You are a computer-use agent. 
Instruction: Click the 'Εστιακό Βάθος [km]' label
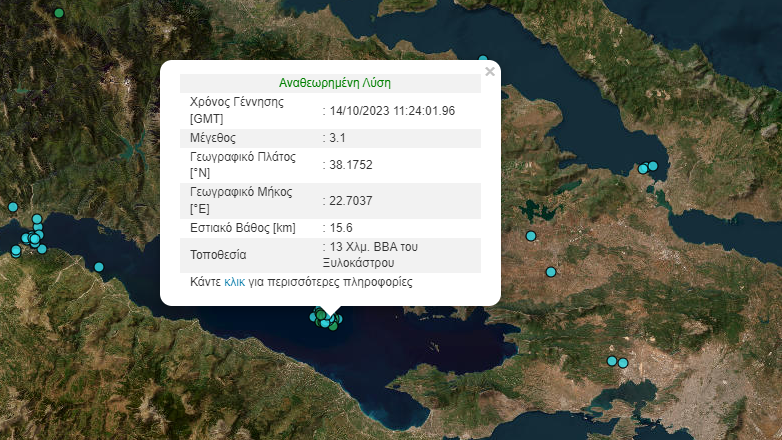point(243,228)
